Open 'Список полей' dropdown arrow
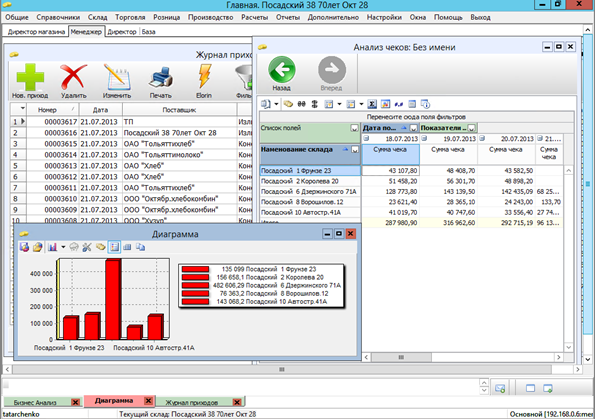595x419 pixels. 354,128
